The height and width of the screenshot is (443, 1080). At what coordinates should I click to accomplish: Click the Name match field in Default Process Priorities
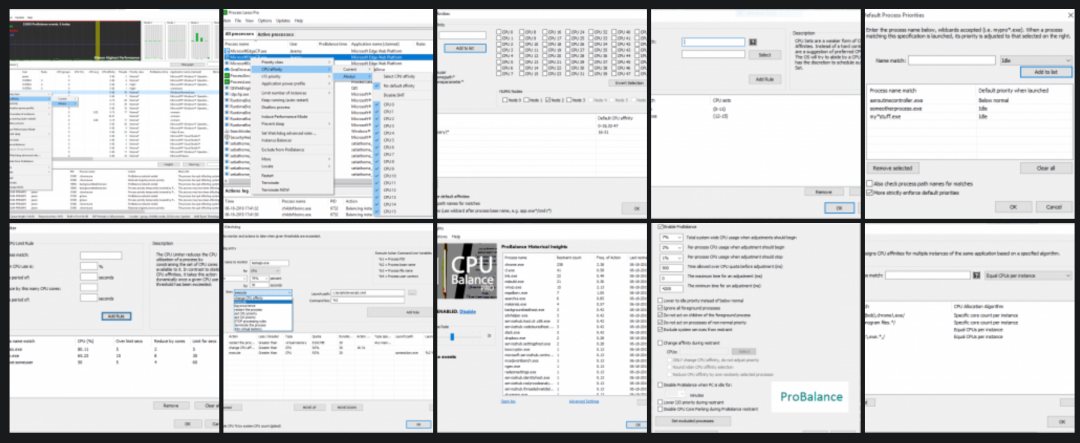pos(951,61)
